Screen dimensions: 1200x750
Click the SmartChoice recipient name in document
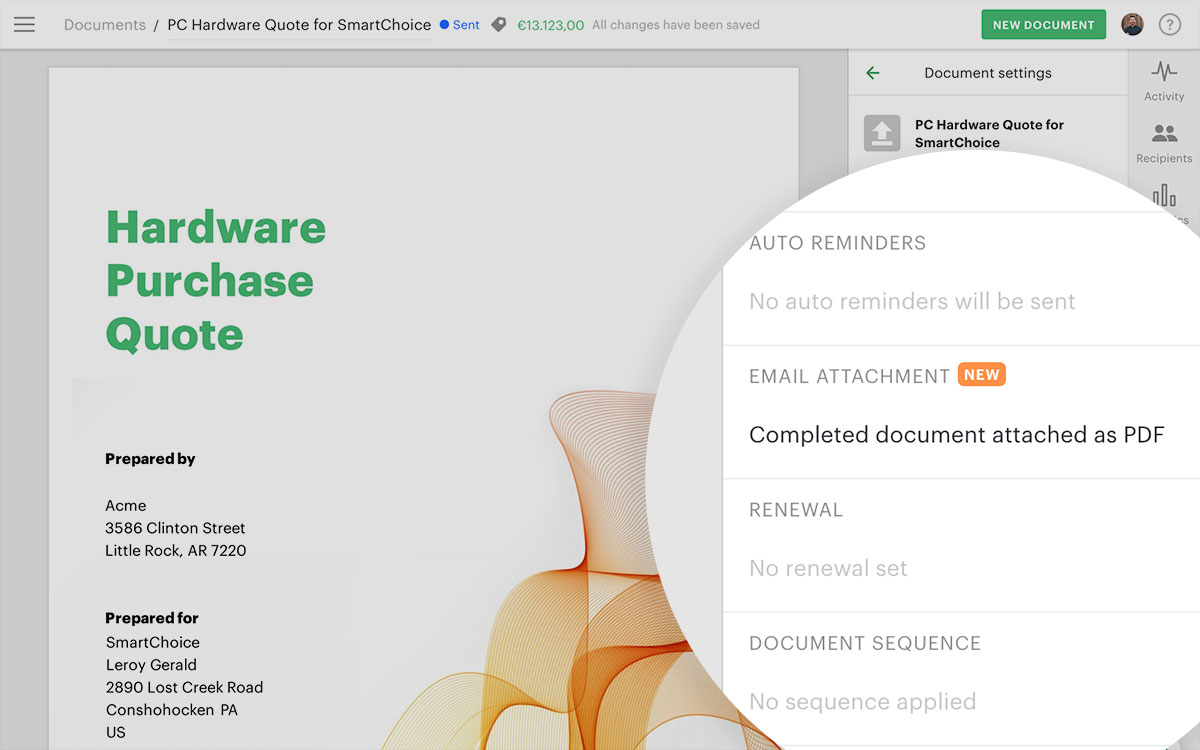[153, 642]
